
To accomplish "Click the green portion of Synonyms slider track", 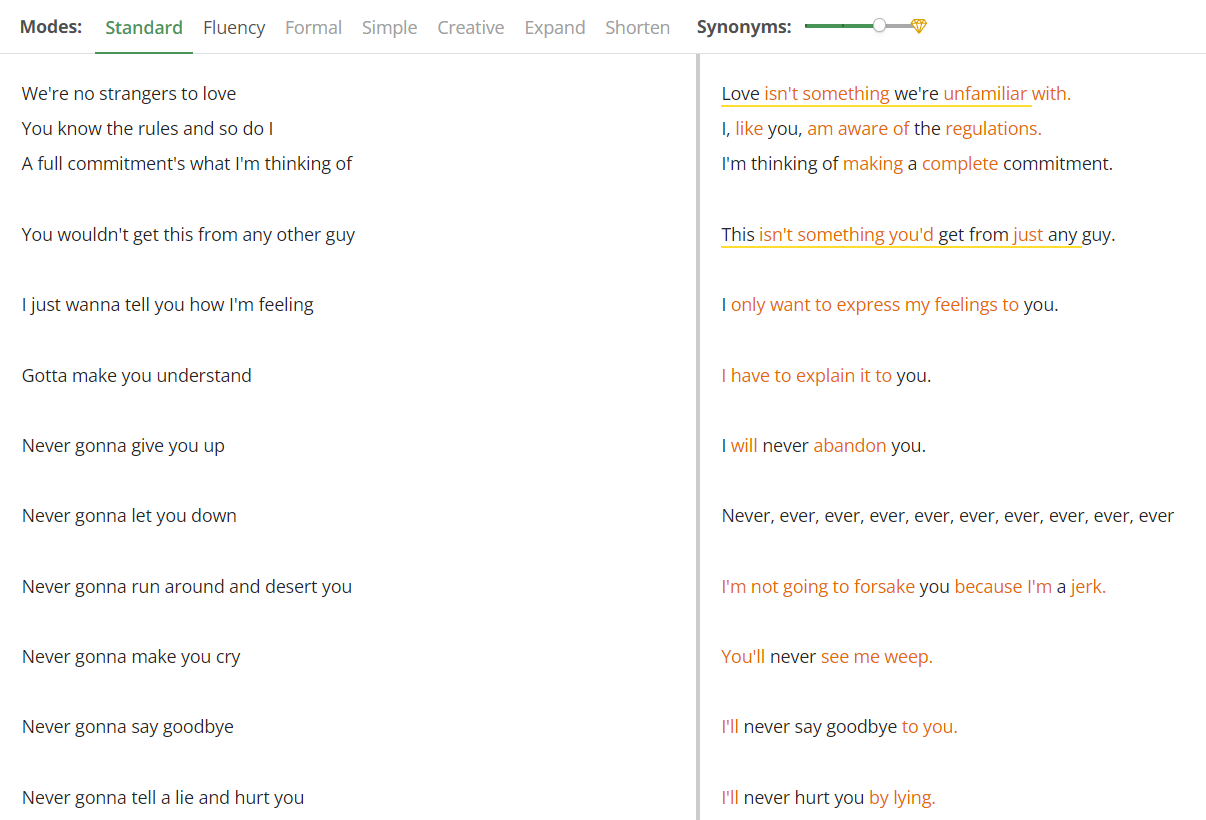I will (x=839, y=26).
